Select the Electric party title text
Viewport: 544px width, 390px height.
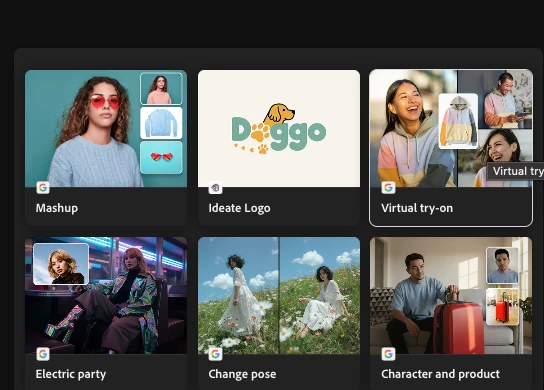71,374
